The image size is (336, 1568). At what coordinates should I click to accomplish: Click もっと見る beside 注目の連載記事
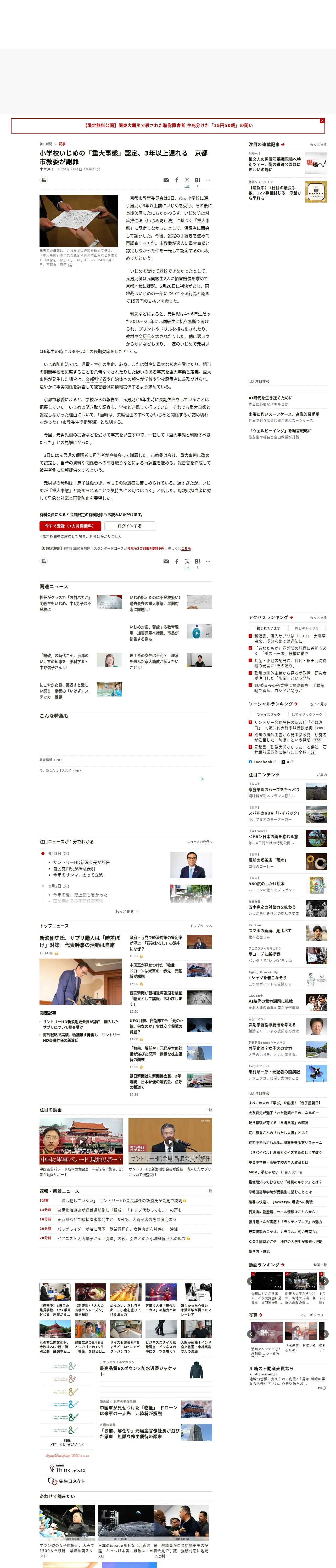(318, 145)
